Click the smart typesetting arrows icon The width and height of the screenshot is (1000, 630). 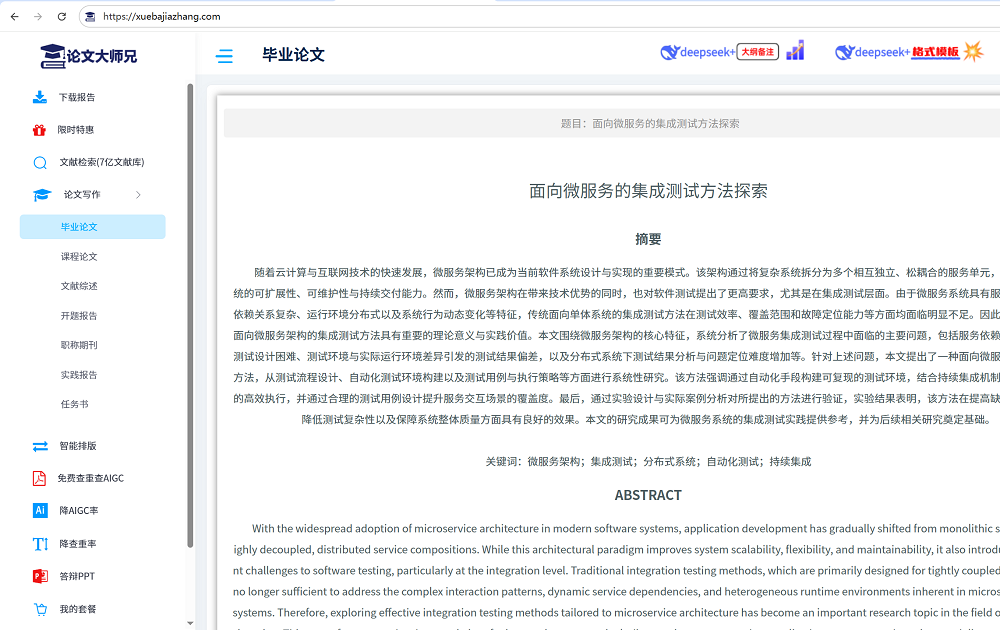click(40, 446)
